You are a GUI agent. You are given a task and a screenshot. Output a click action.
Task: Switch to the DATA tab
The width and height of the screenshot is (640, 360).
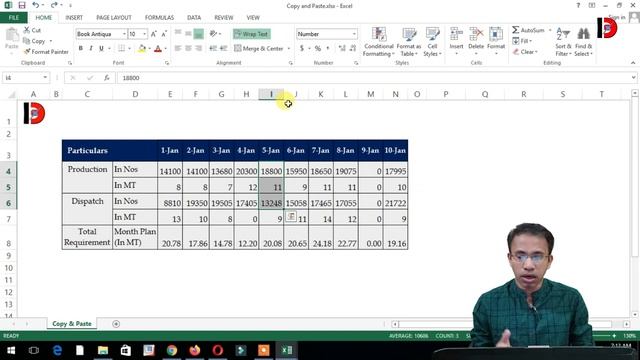[194, 18]
